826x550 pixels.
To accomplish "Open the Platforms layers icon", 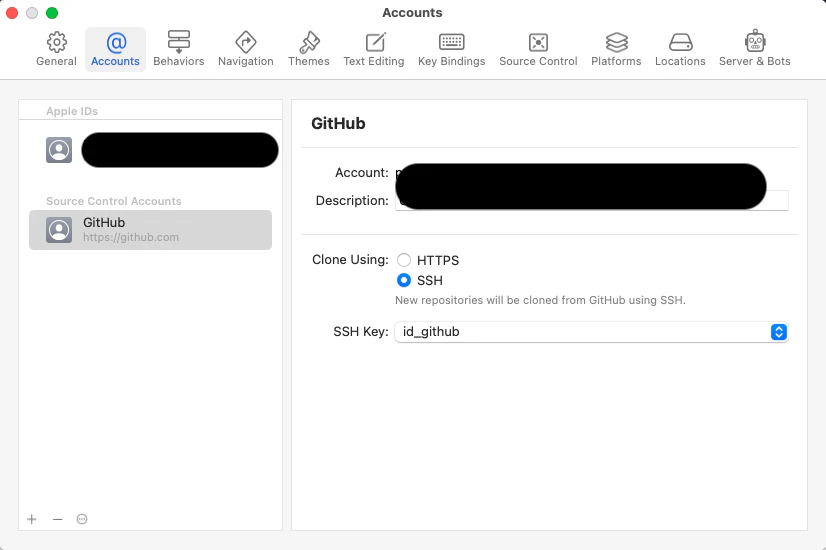I will (x=616, y=42).
